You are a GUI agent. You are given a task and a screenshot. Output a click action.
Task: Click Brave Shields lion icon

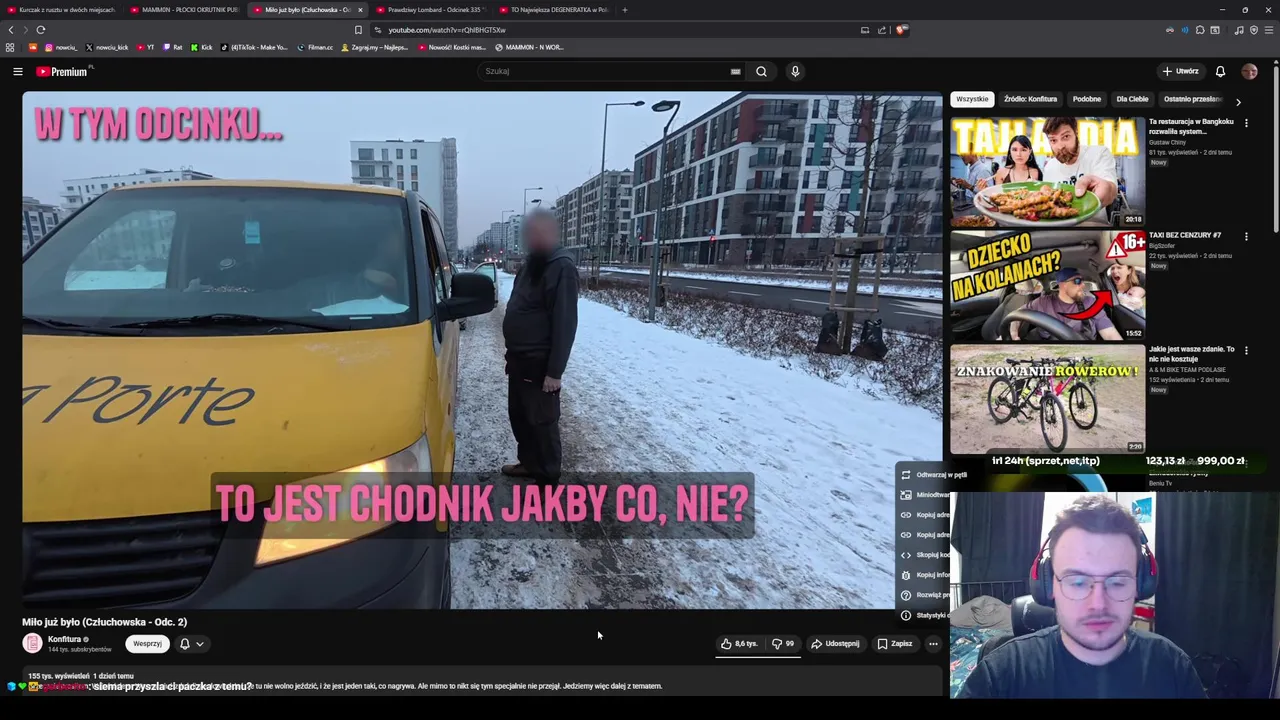pos(900,30)
